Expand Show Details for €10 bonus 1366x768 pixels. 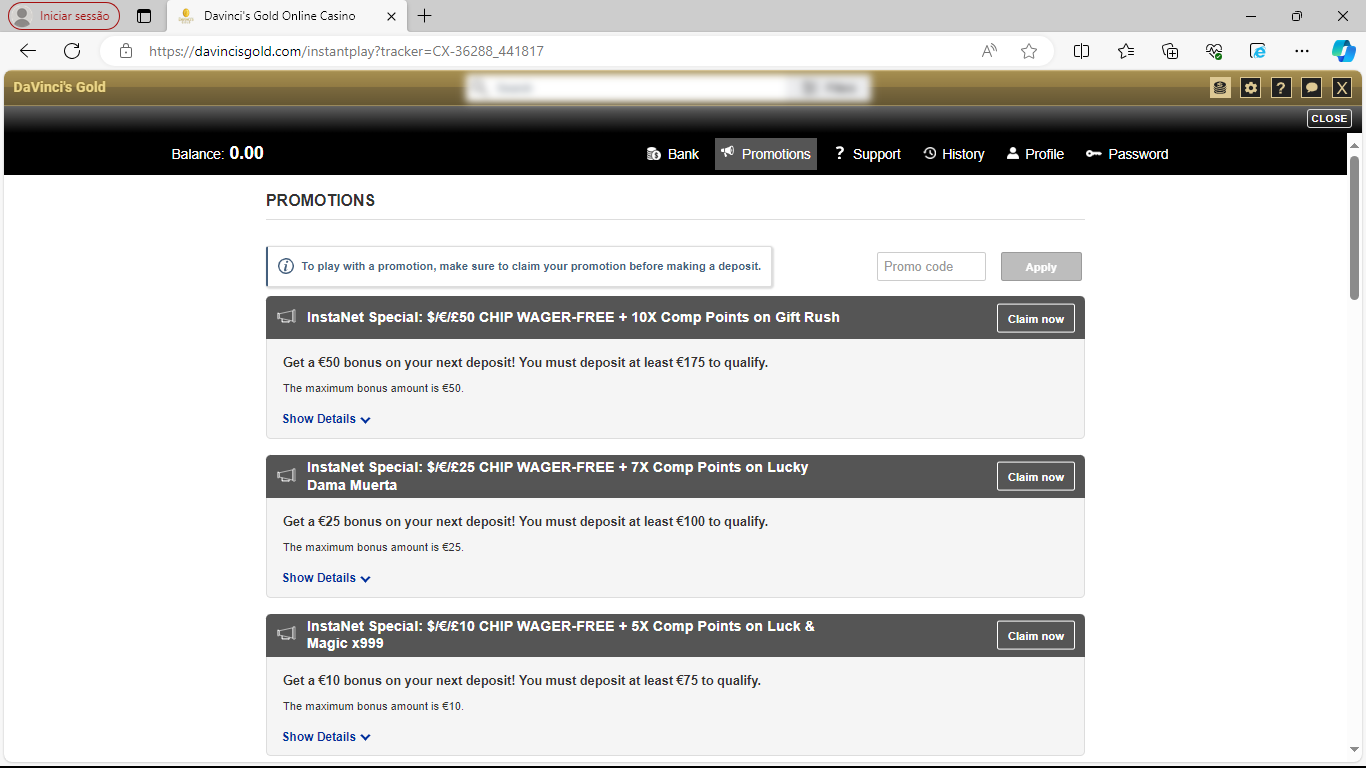pos(326,737)
